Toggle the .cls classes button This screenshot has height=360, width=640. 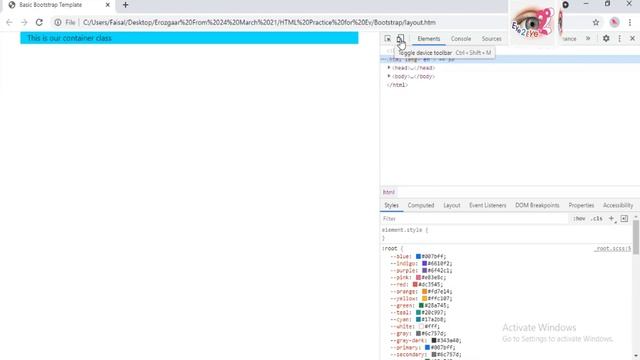tap(597, 219)
